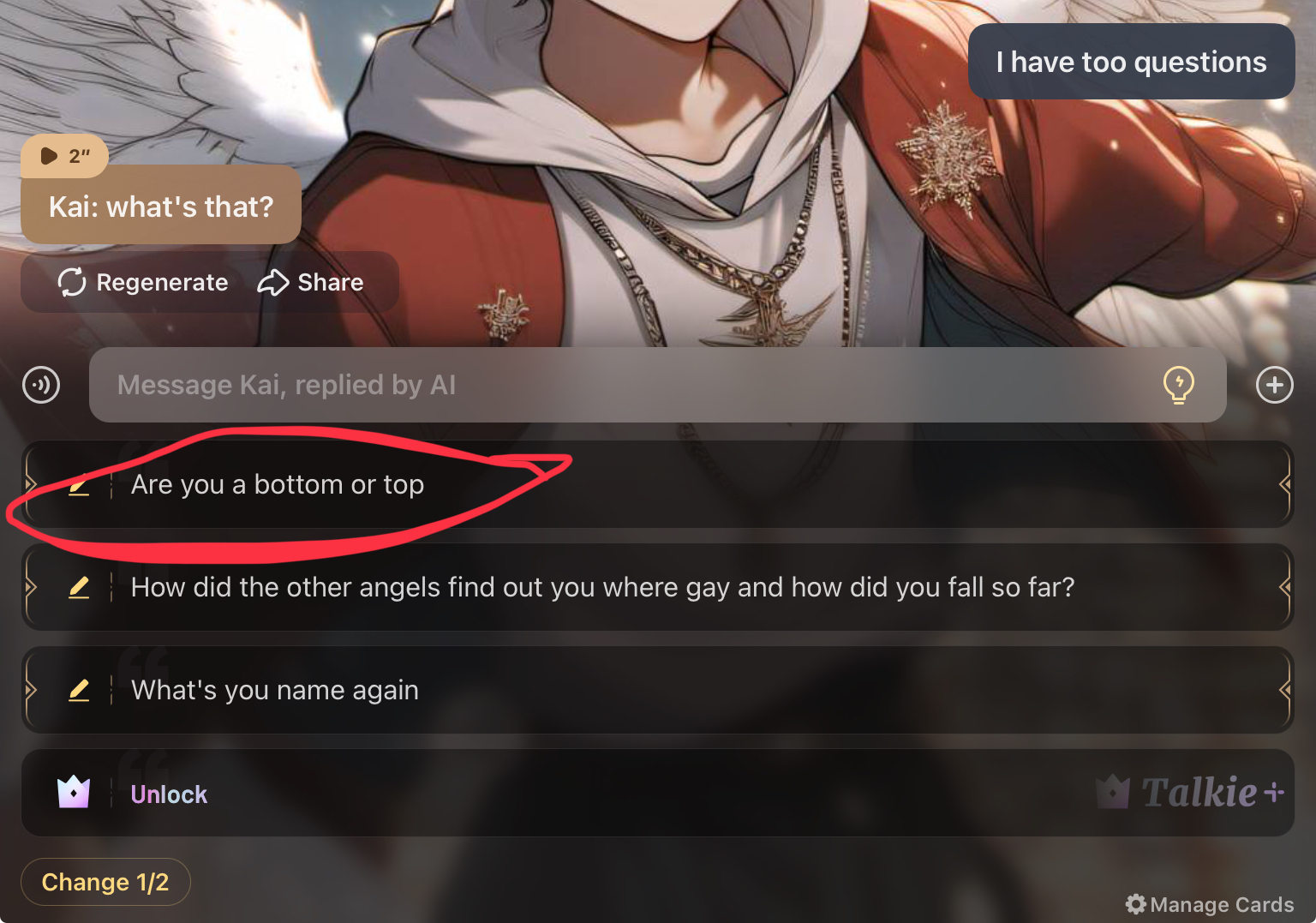The image size is (1316, 923).
Task: Click the Share arrow icon
Action: coord(273,282)
